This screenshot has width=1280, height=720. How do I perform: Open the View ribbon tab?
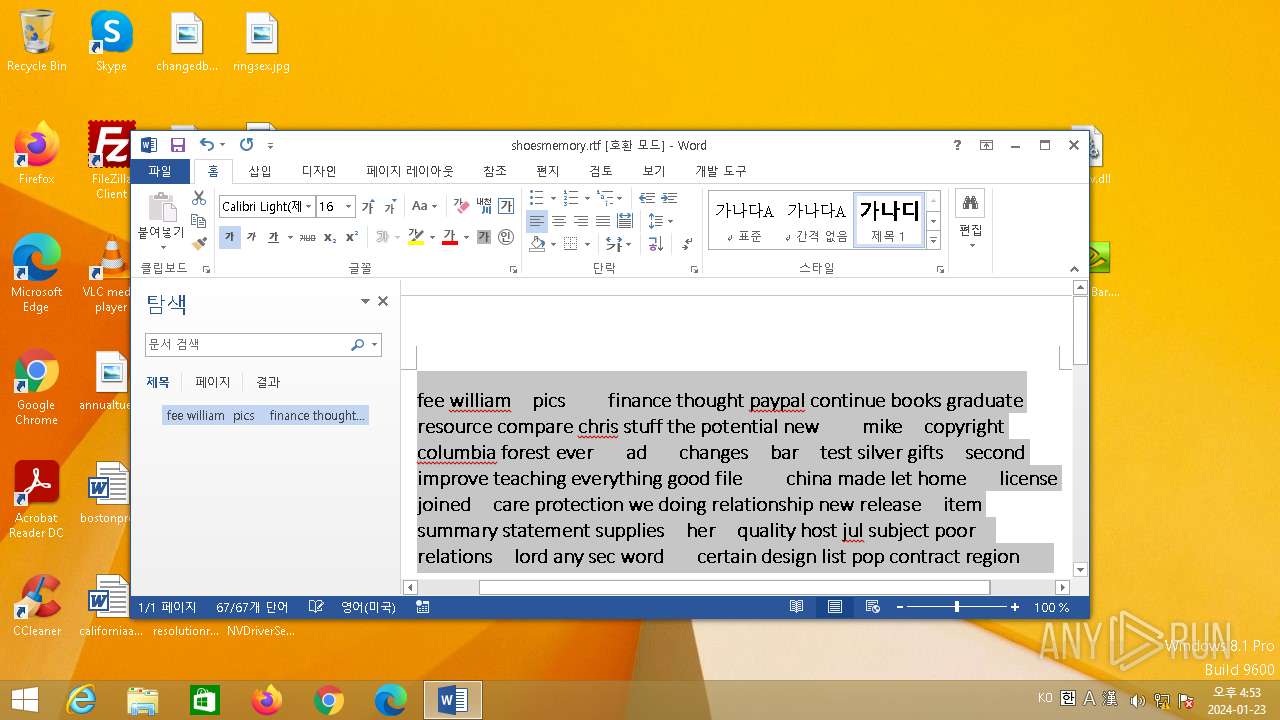click(x=654, y=171)
